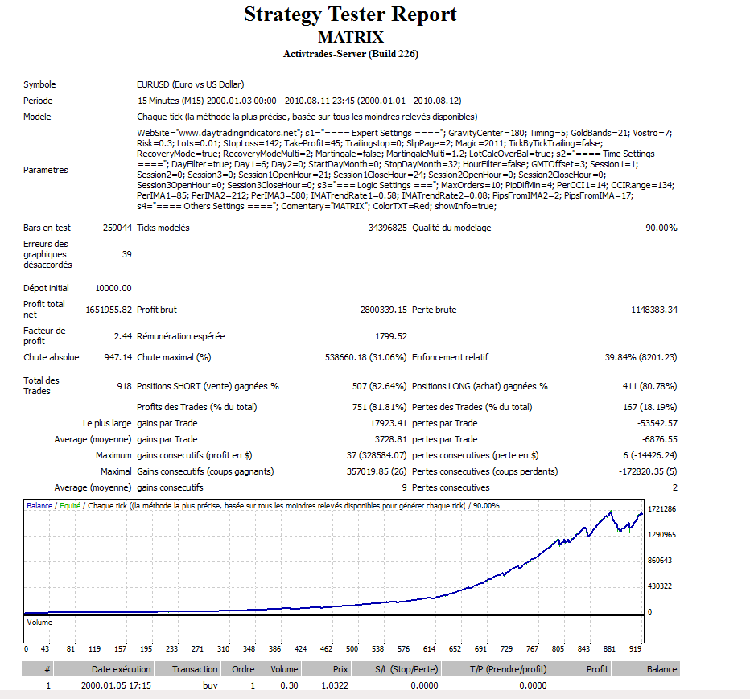Click the Chute maximal (%) label
The width and height of the screenshot is (750, 699).
[x=174, y=357]
